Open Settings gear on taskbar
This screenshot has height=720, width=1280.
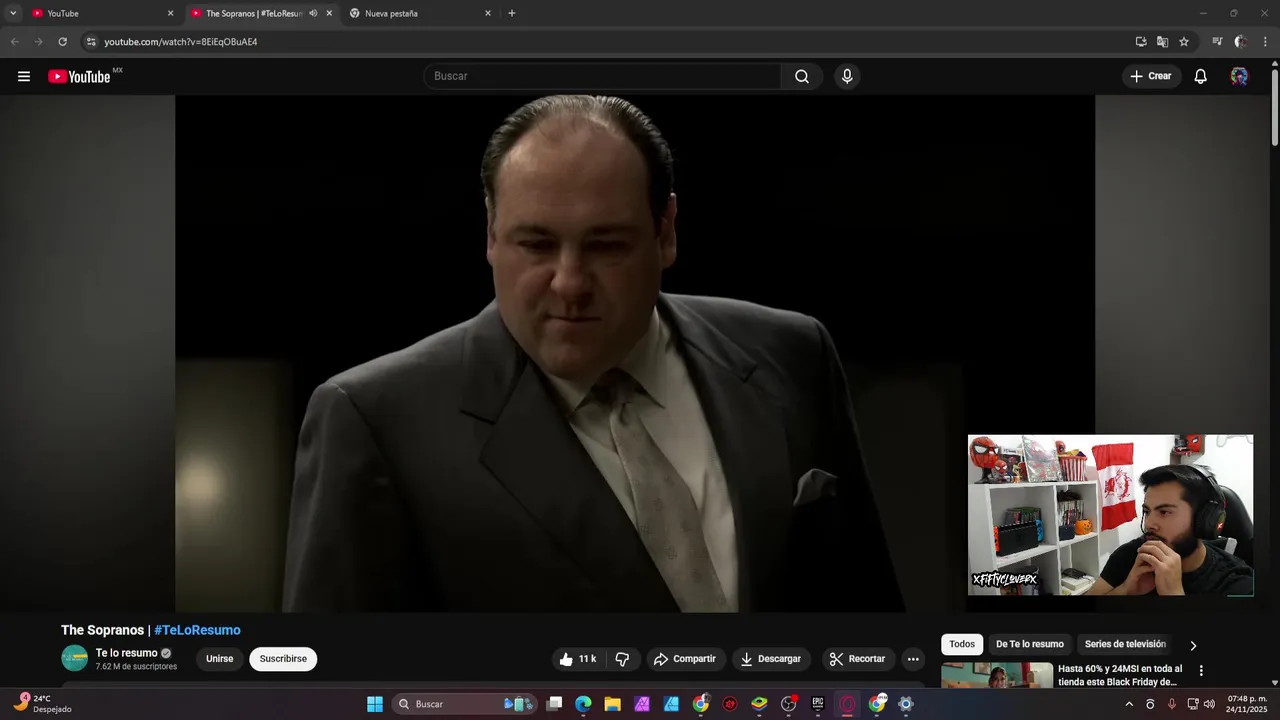(x=906, y=704)
